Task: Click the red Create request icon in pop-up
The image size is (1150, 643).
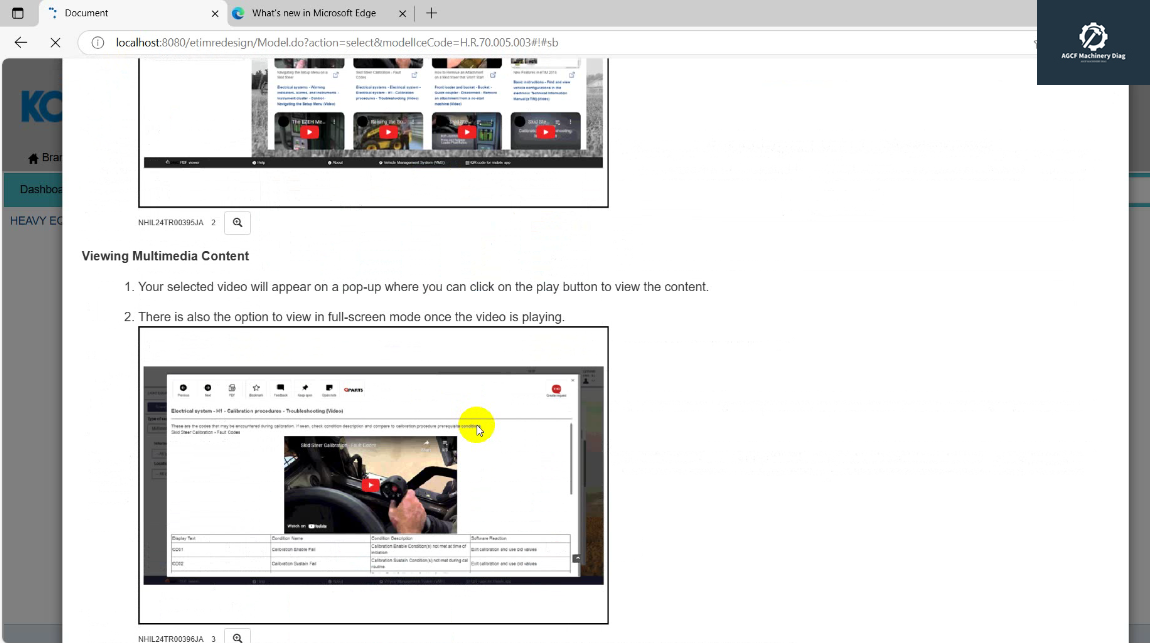Action: [556, 389]
